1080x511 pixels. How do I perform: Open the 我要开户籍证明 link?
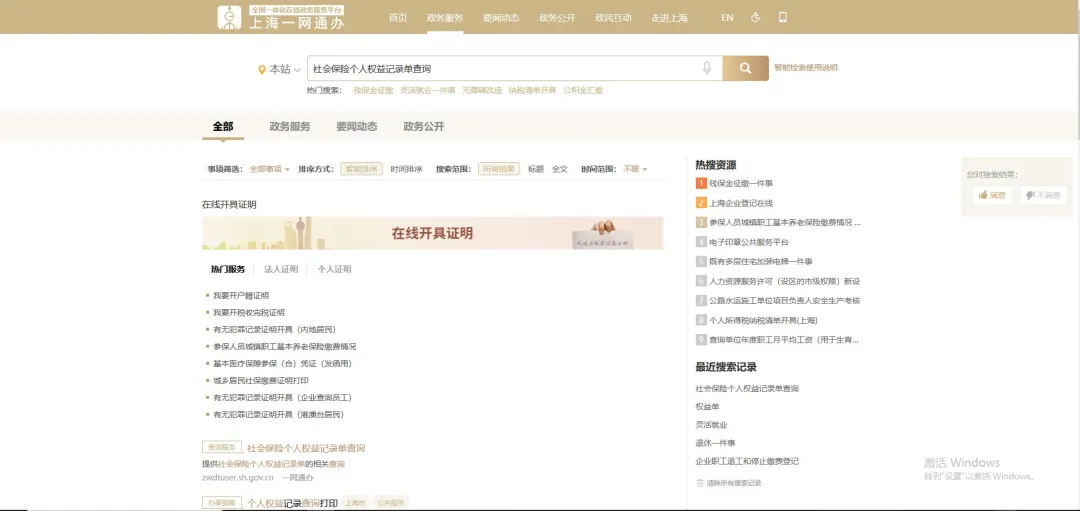click(241, 296)
